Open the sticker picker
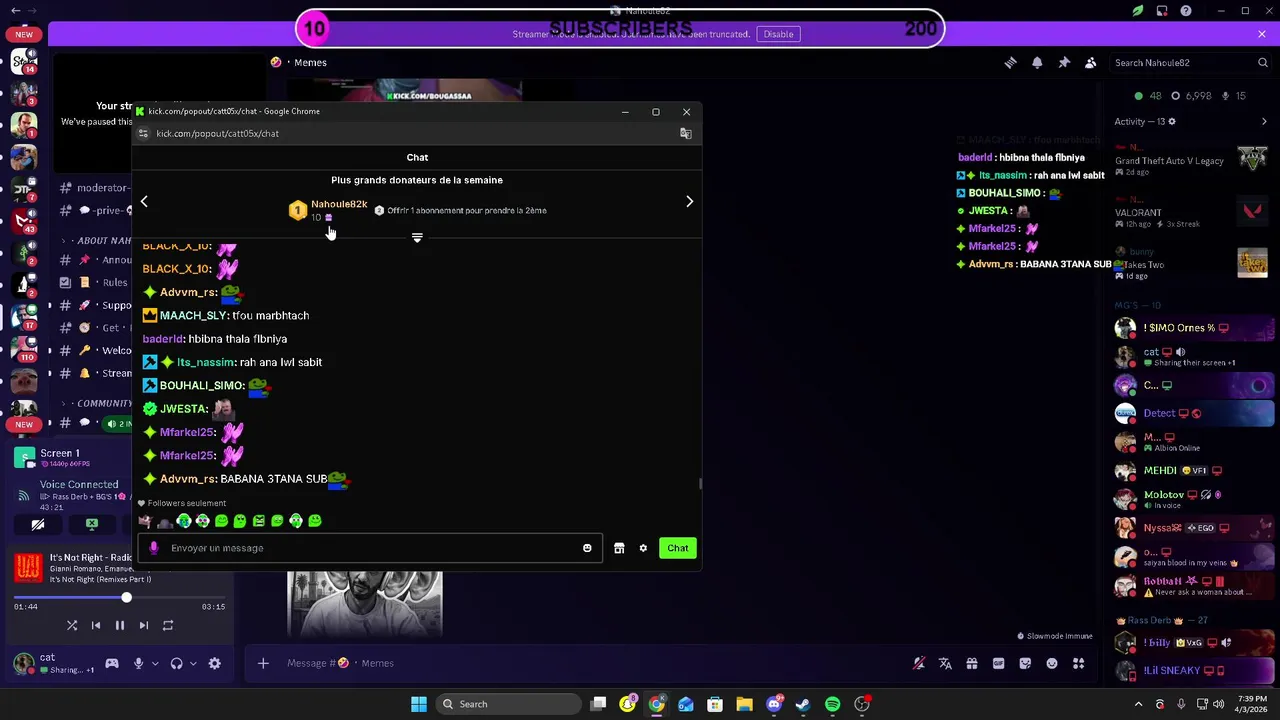Screen dimensions: 1280x720 [1025, 663]
